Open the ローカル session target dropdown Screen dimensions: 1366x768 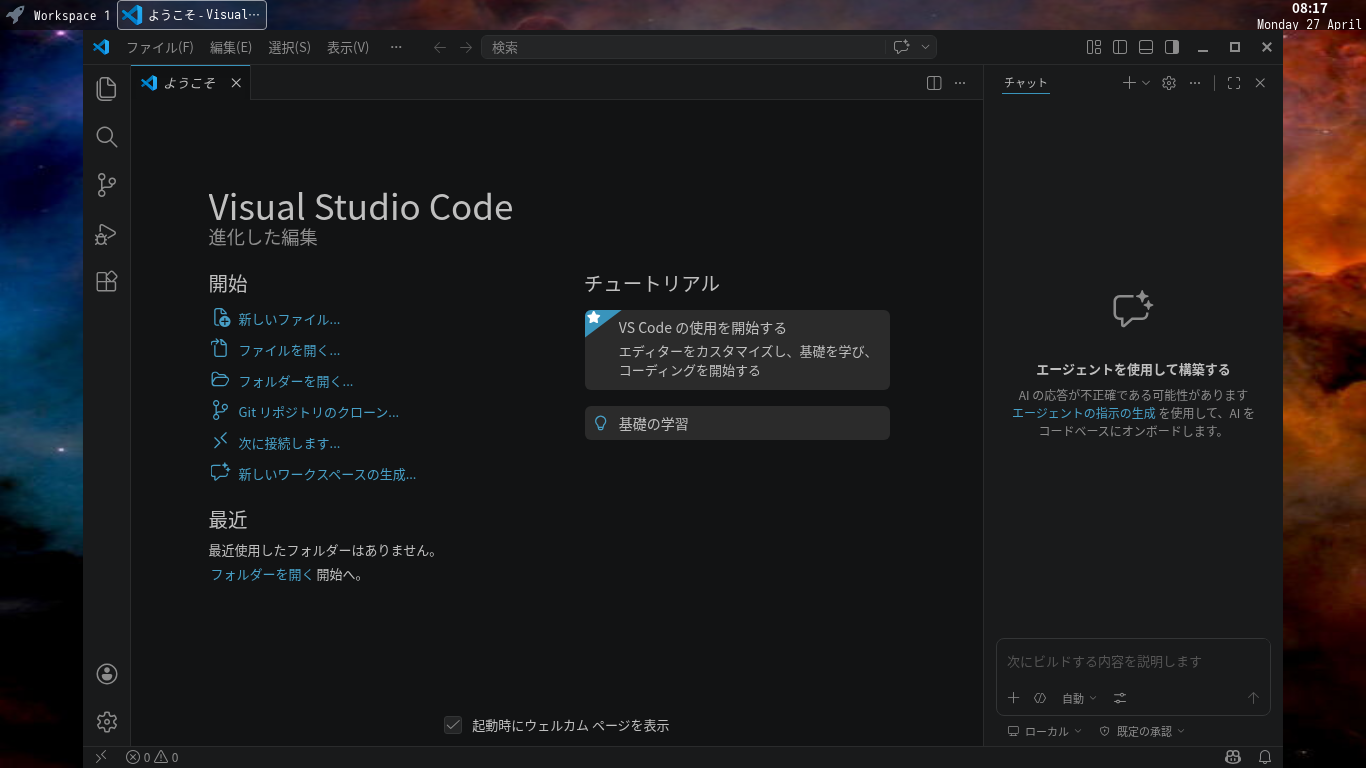[1045, 731]
